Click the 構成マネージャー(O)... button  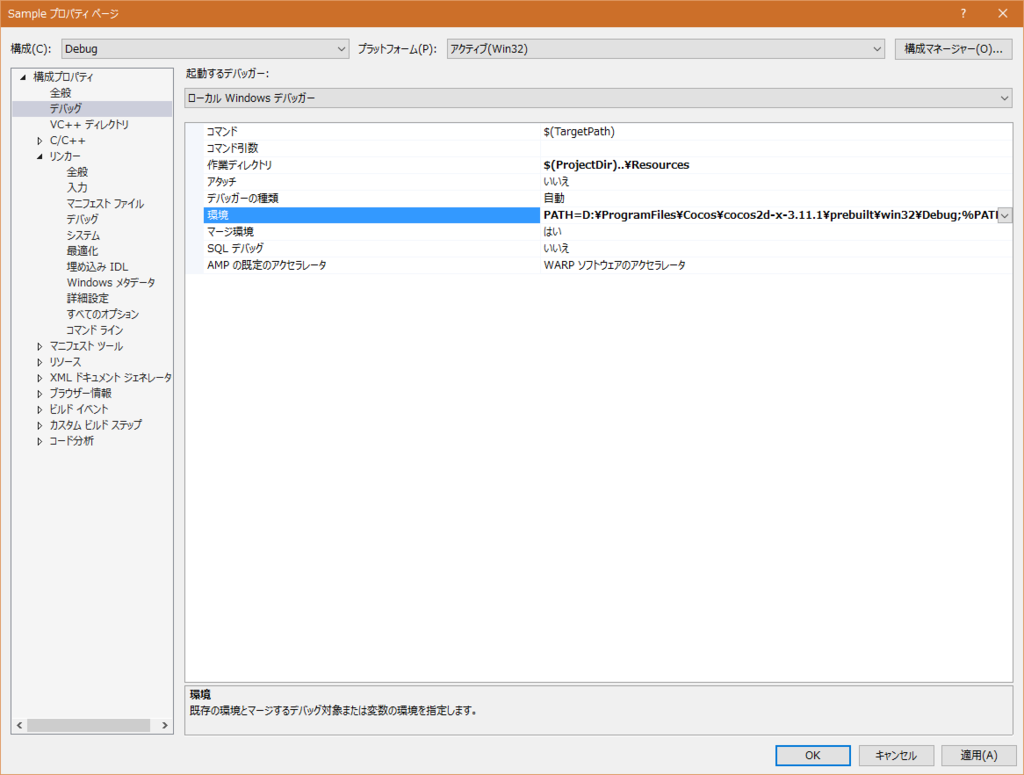pyautogui.click(x=953, y=49)
